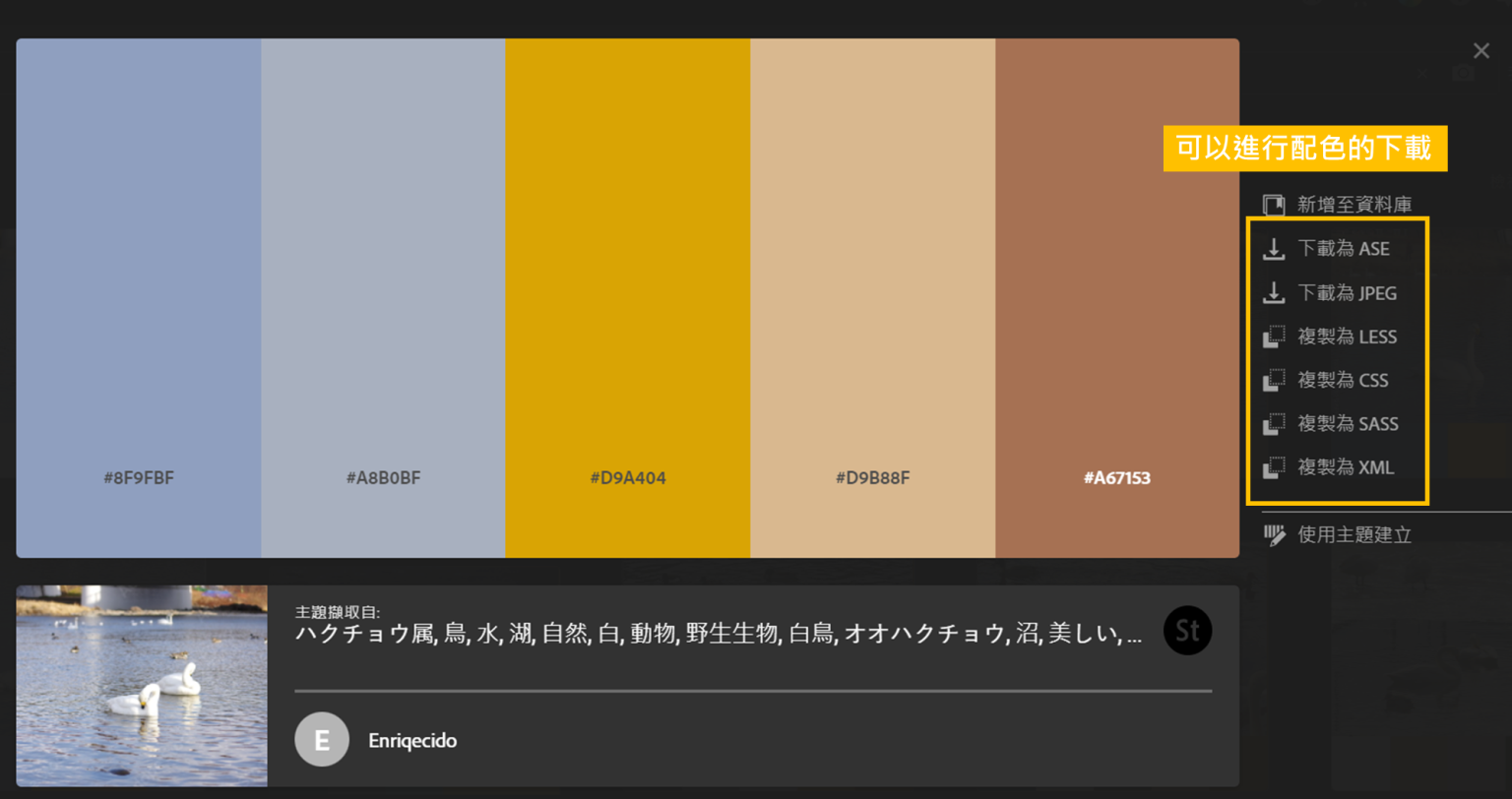
Task: Click the Add to Library (新增至資料庫) icon
Action: (x=1274, y=204)
